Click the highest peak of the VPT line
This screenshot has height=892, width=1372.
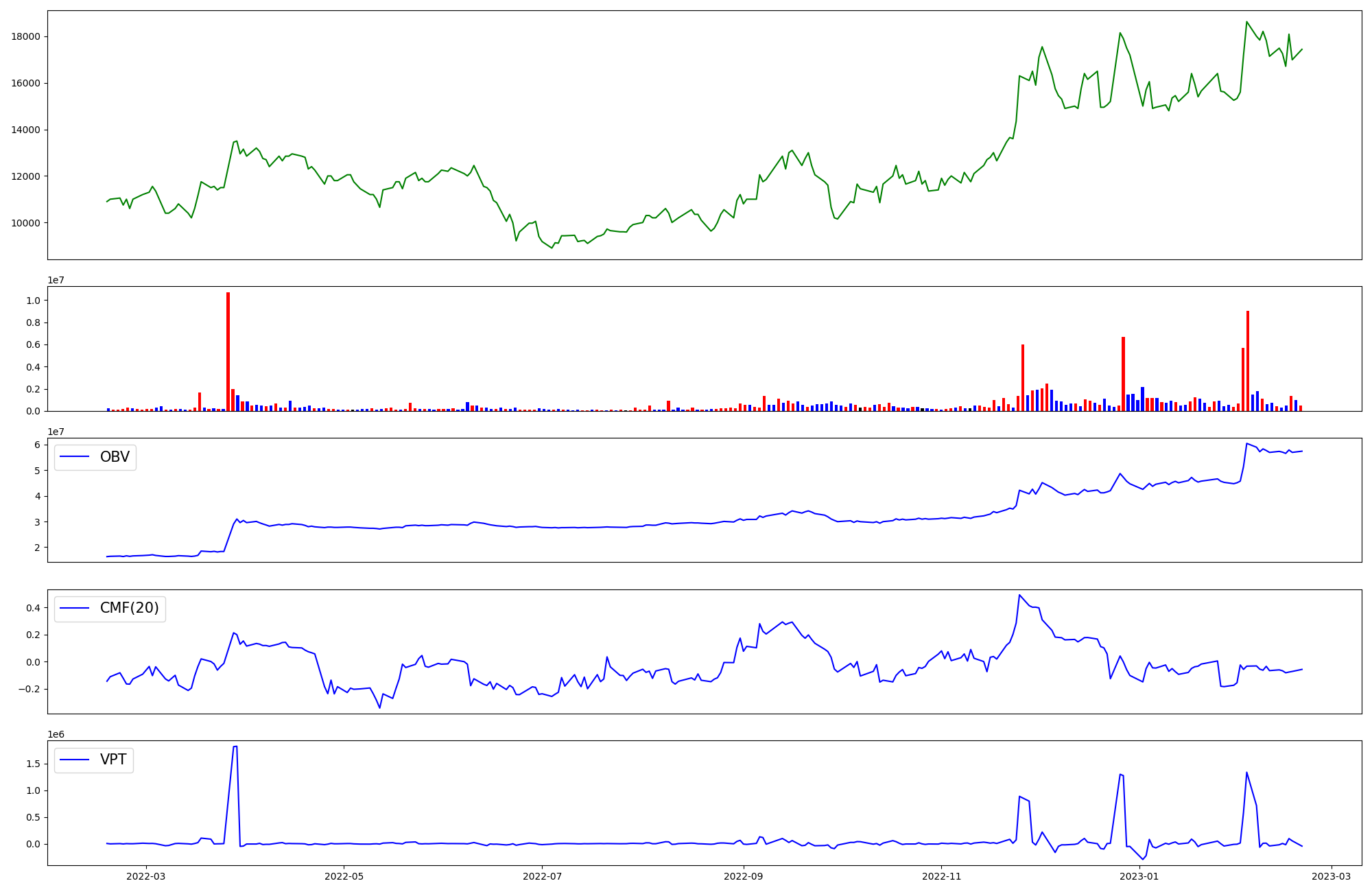coord(235,747)
